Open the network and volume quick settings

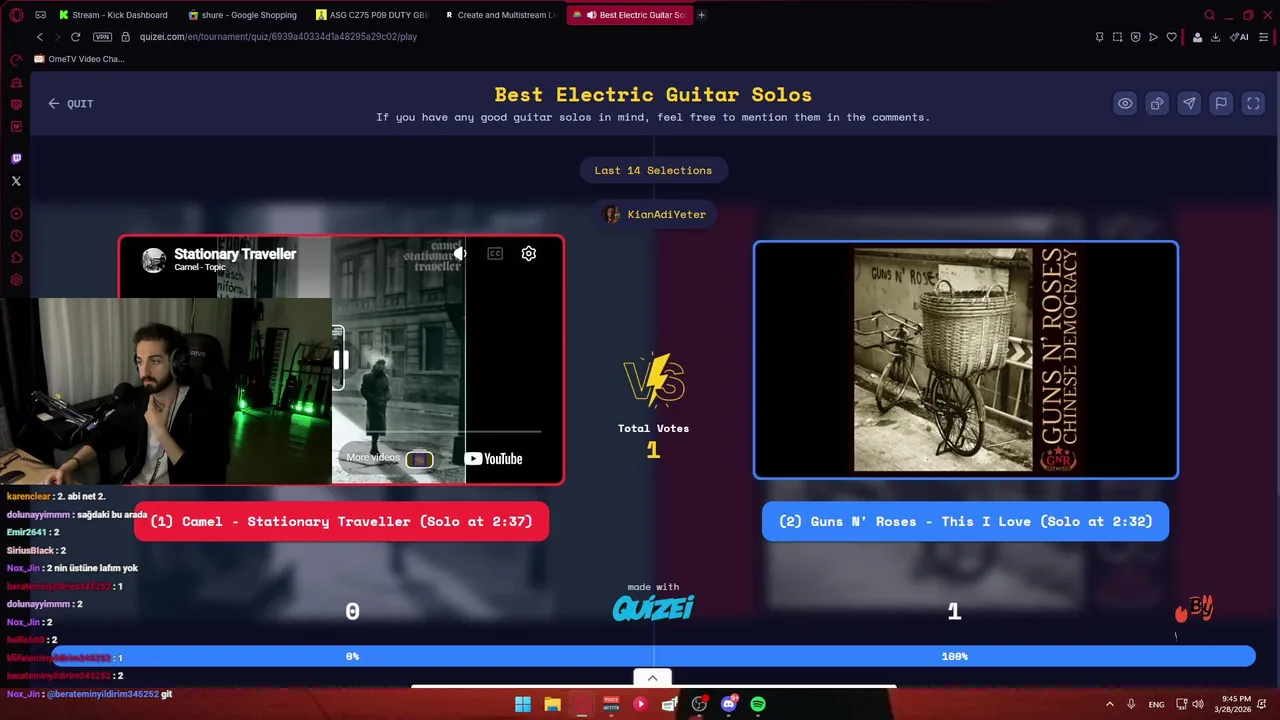point(1191,704)
